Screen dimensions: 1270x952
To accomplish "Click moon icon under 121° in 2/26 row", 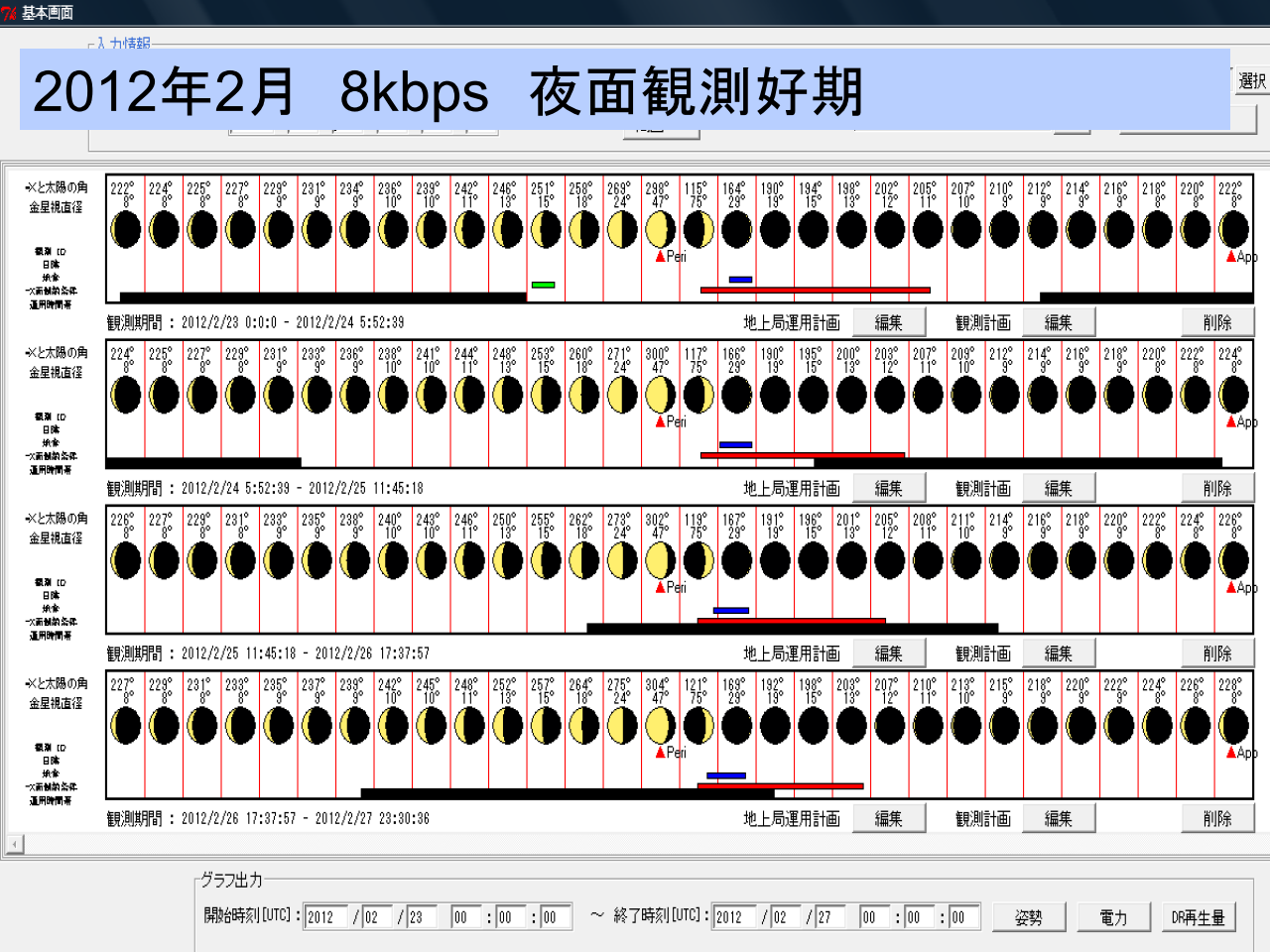I will [x=698, y=727].
